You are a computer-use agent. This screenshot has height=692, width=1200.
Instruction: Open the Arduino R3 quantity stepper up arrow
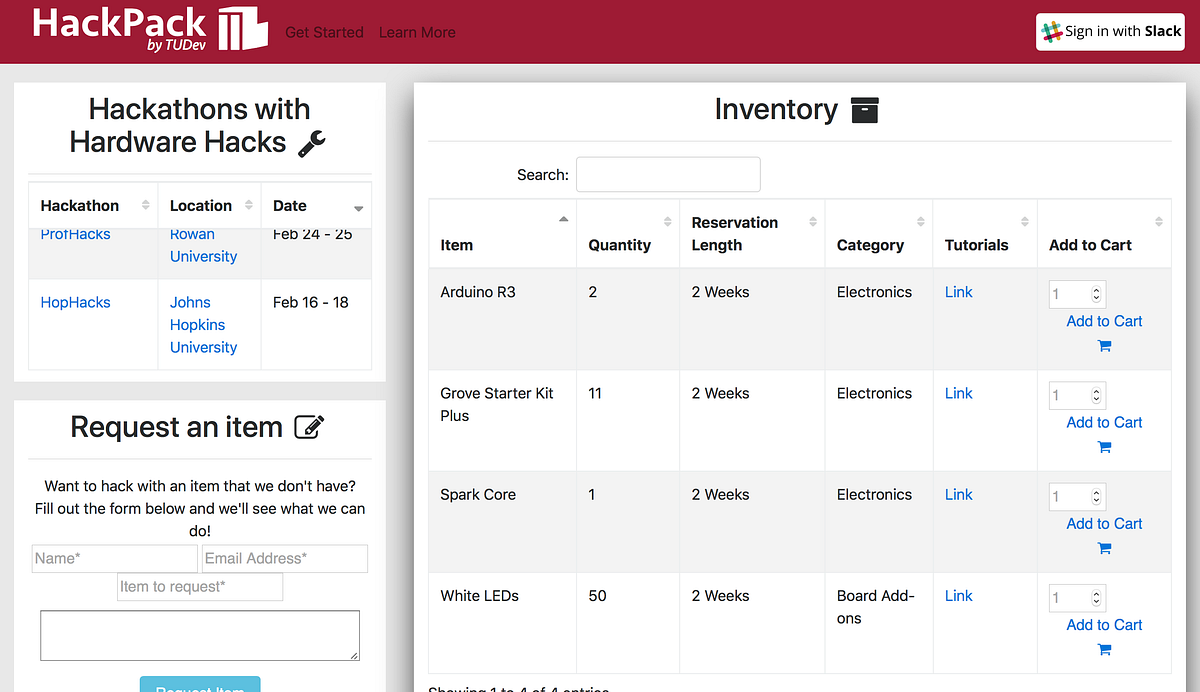[x=1097, y=288]
